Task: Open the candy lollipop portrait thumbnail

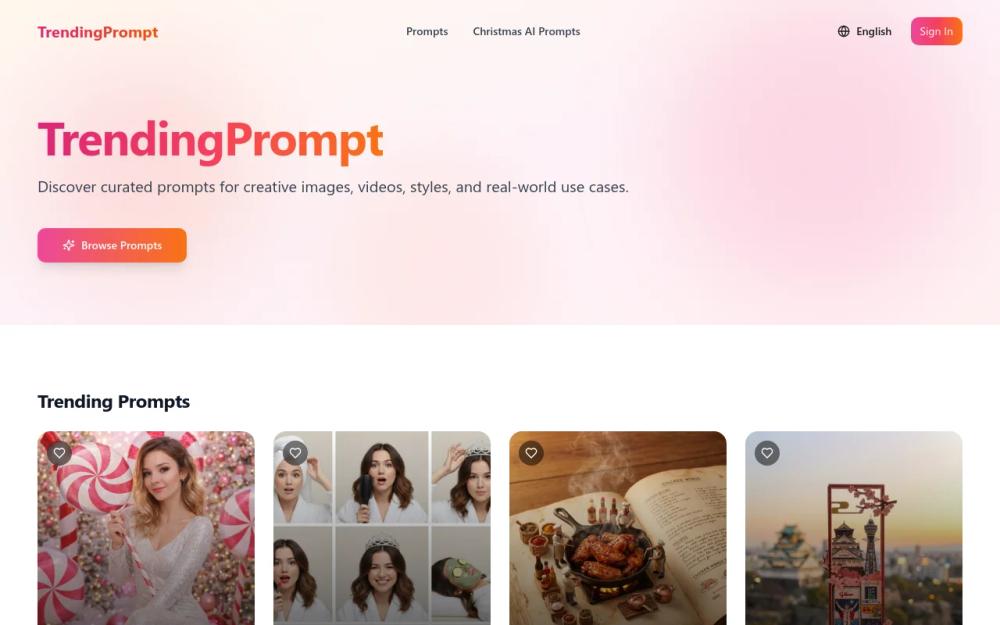Action: point(146,528)
